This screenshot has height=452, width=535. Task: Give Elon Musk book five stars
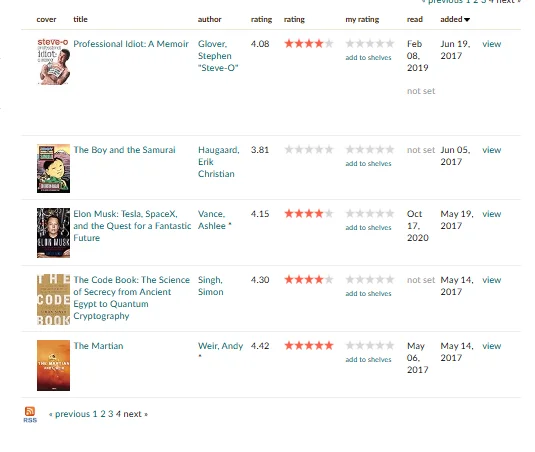point(390,214)
